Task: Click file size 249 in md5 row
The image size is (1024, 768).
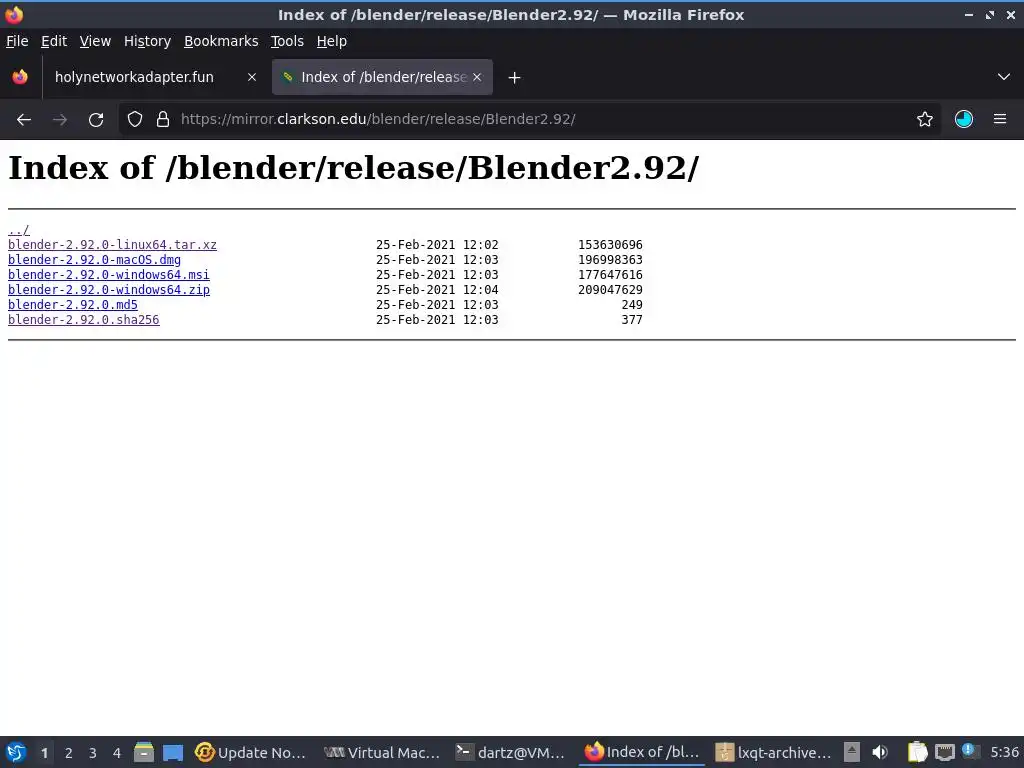Action: (x=632, y=305)
